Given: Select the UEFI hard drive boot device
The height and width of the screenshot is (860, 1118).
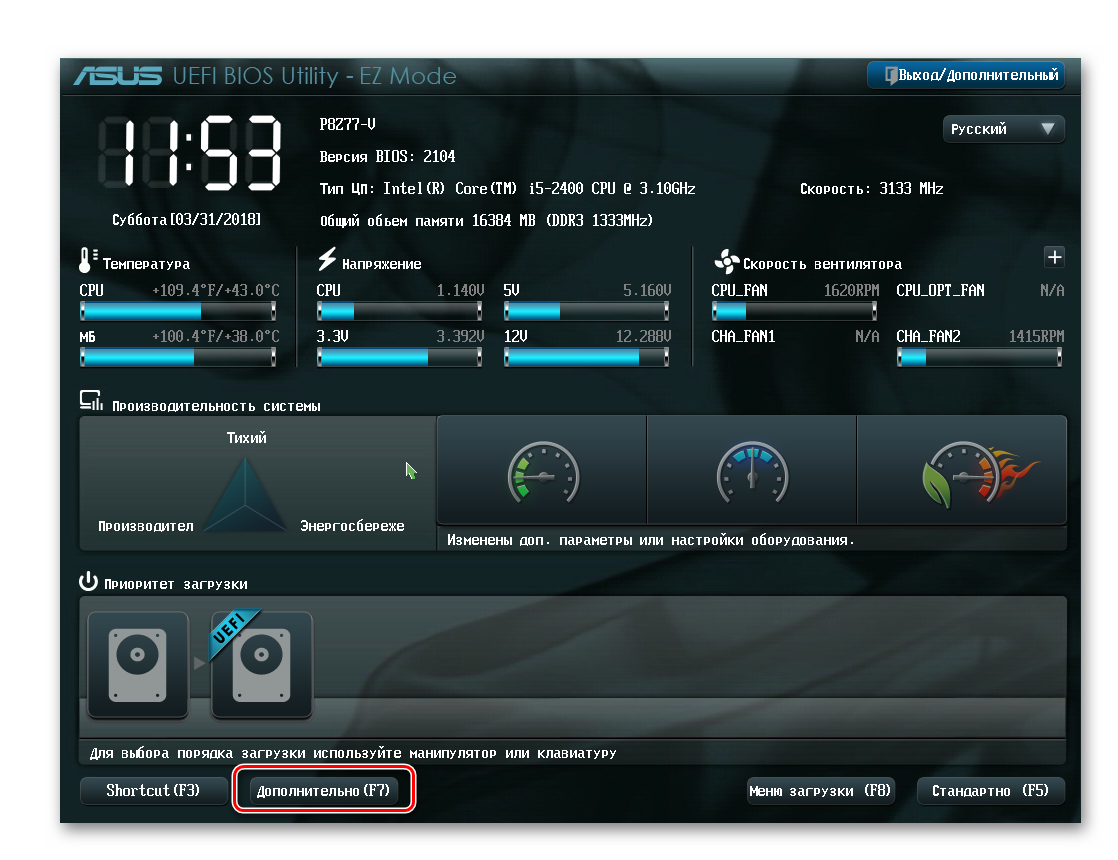Looking at the screenshot, I should click(x=261, y=664).
